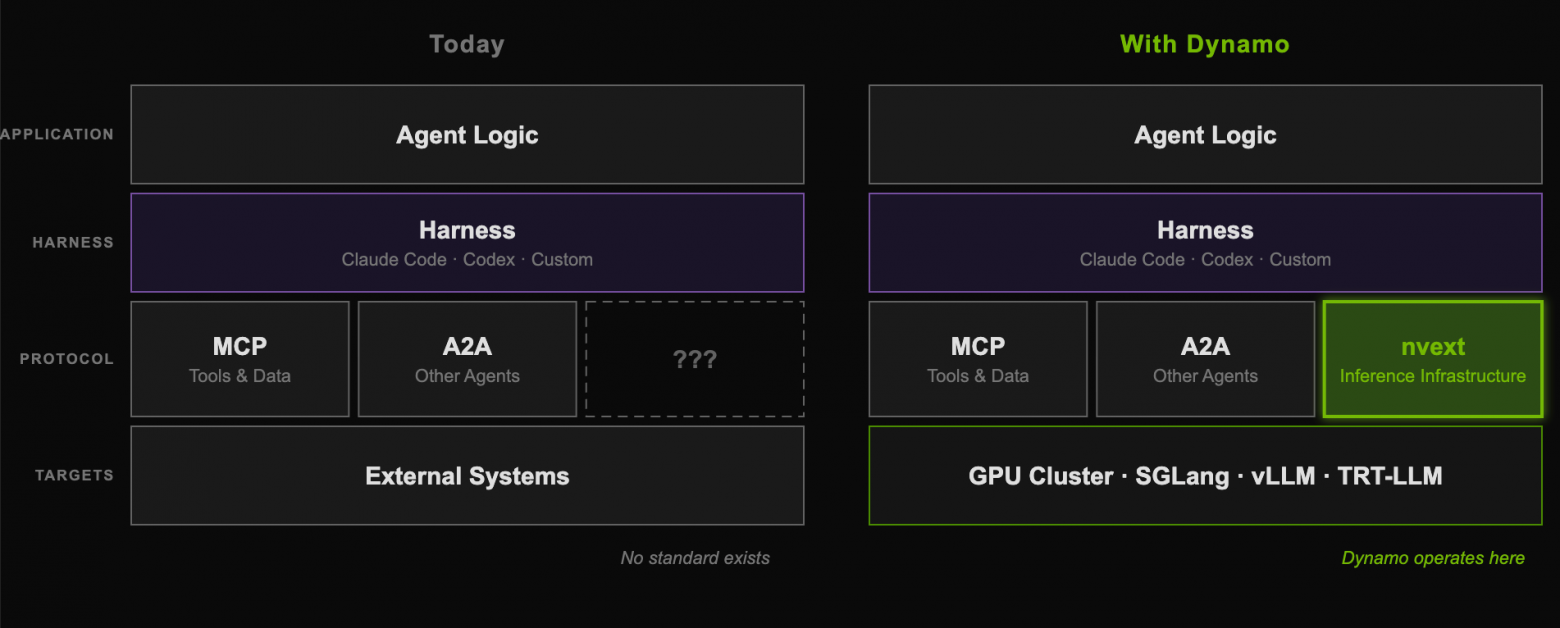This screenshot has height=628, width=1560.
Task: Select the External Systems targets box
Action: (467, 476)
